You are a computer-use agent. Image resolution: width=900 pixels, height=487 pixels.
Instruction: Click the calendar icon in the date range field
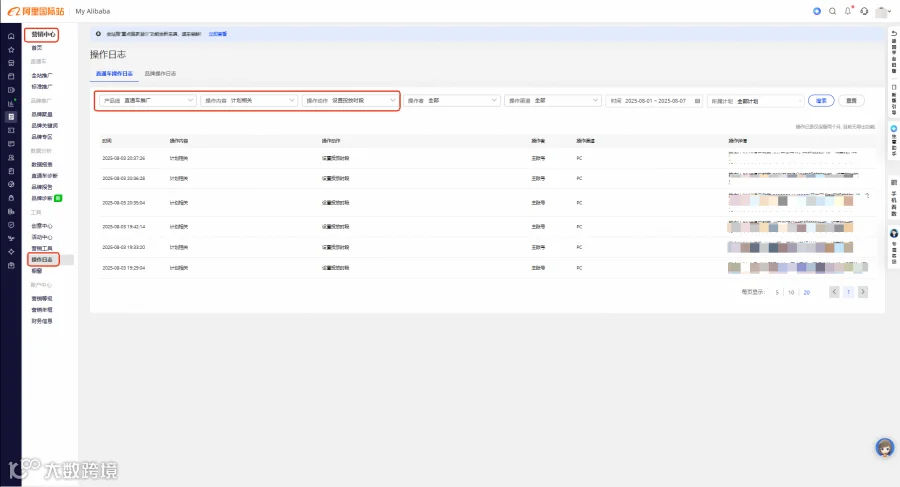coord(697,101)
